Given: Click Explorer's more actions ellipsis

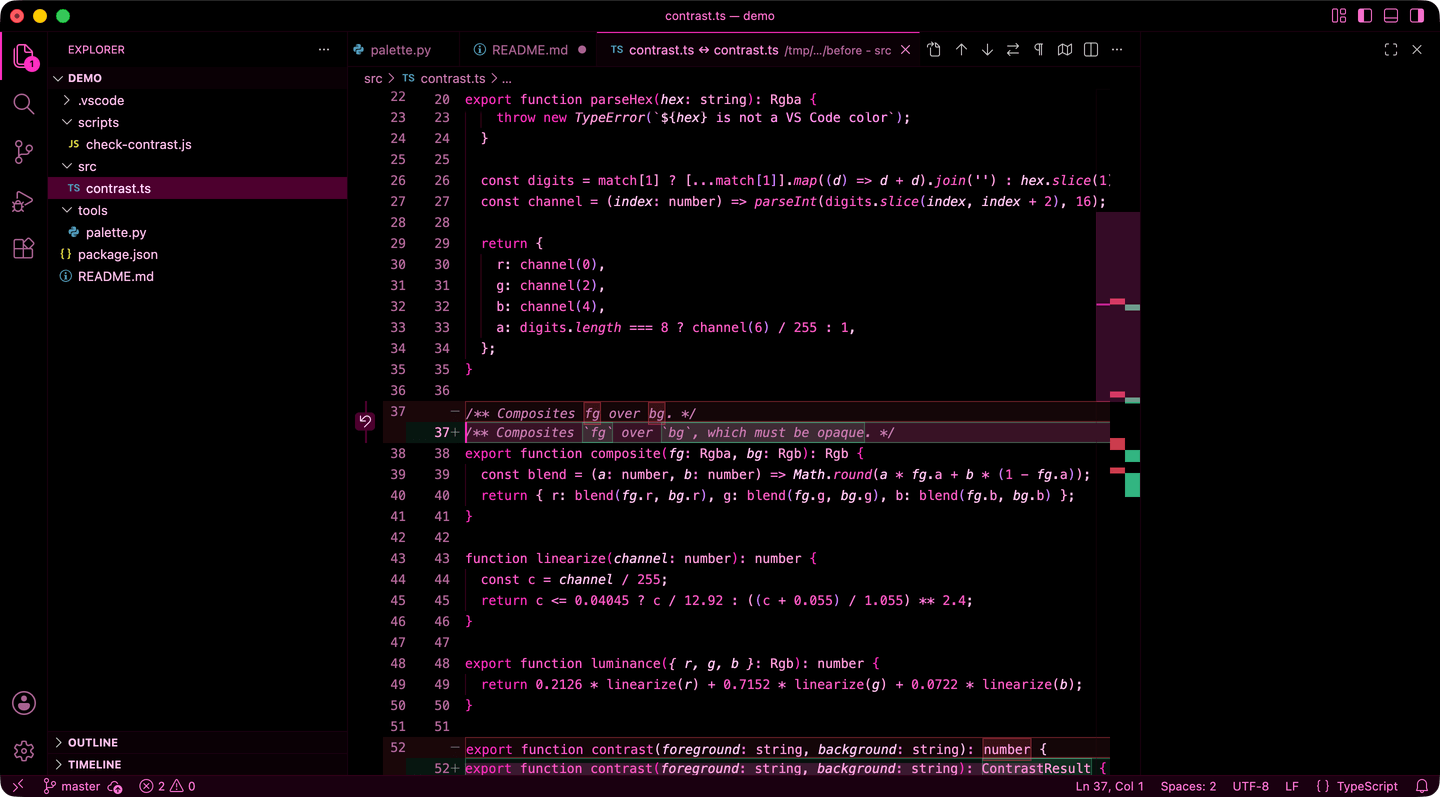Looking at the screenshot, I should tap(323, 49).
